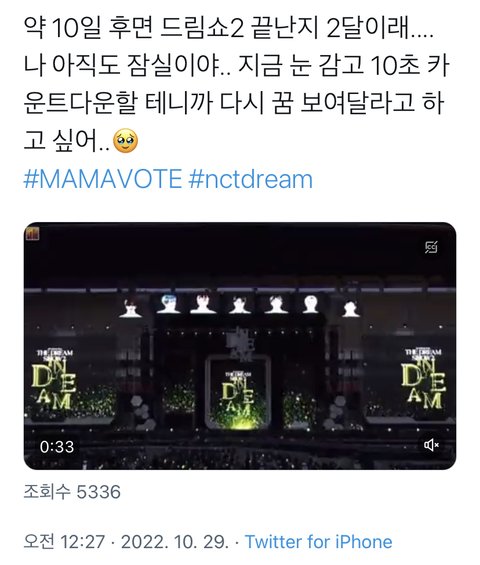Open the #nctdream hashtag
Viewport: 480px width, 565px height.
(250, 179)
